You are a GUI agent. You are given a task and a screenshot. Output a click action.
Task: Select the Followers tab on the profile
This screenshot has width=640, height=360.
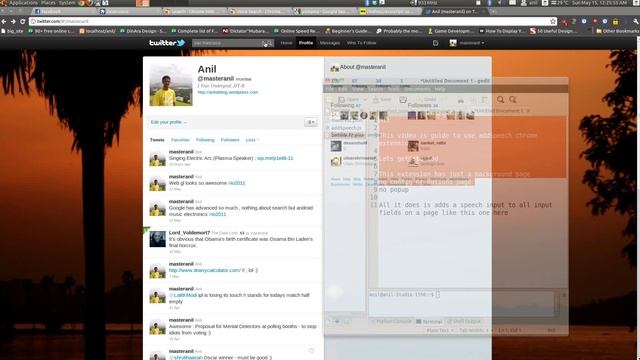(230, 140)
